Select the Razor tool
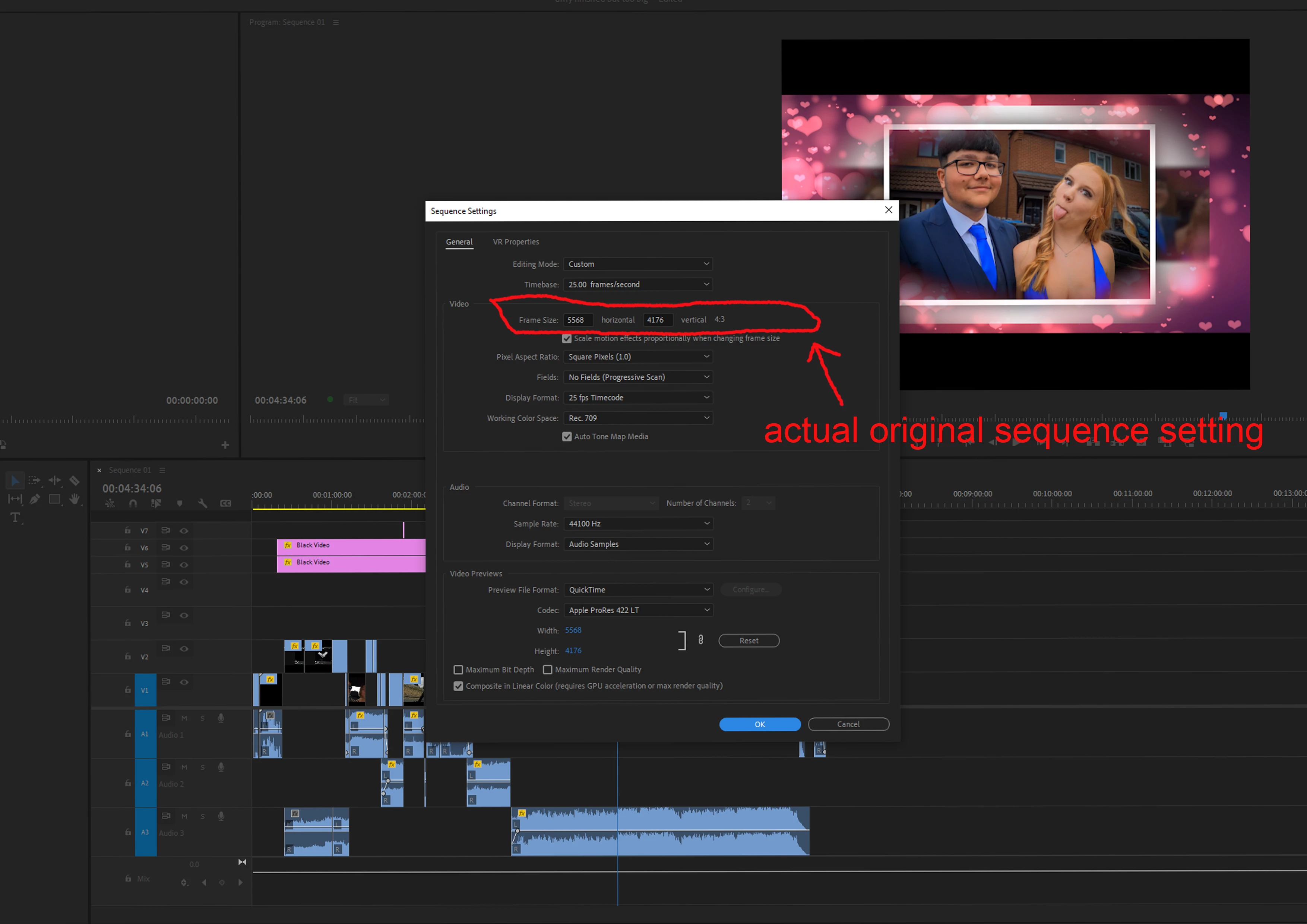This screenshot has height=924, width=1307. tap(74, 481)
